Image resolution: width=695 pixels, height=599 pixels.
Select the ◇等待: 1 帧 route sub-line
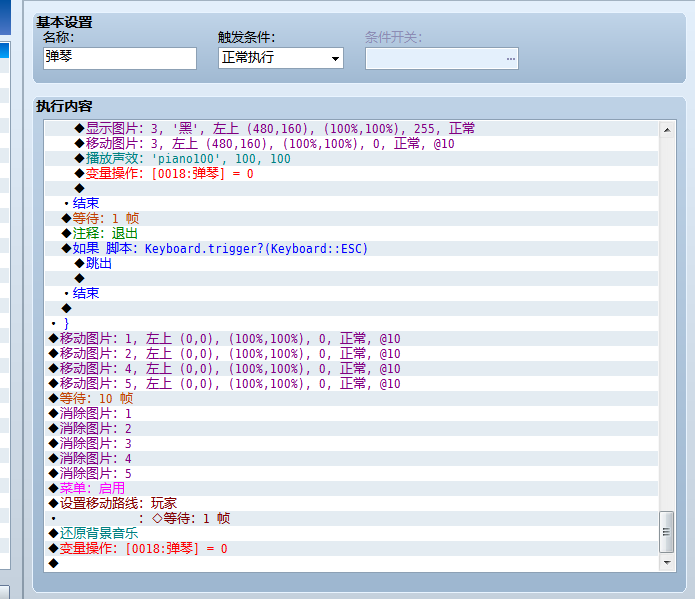coord(351,519)
